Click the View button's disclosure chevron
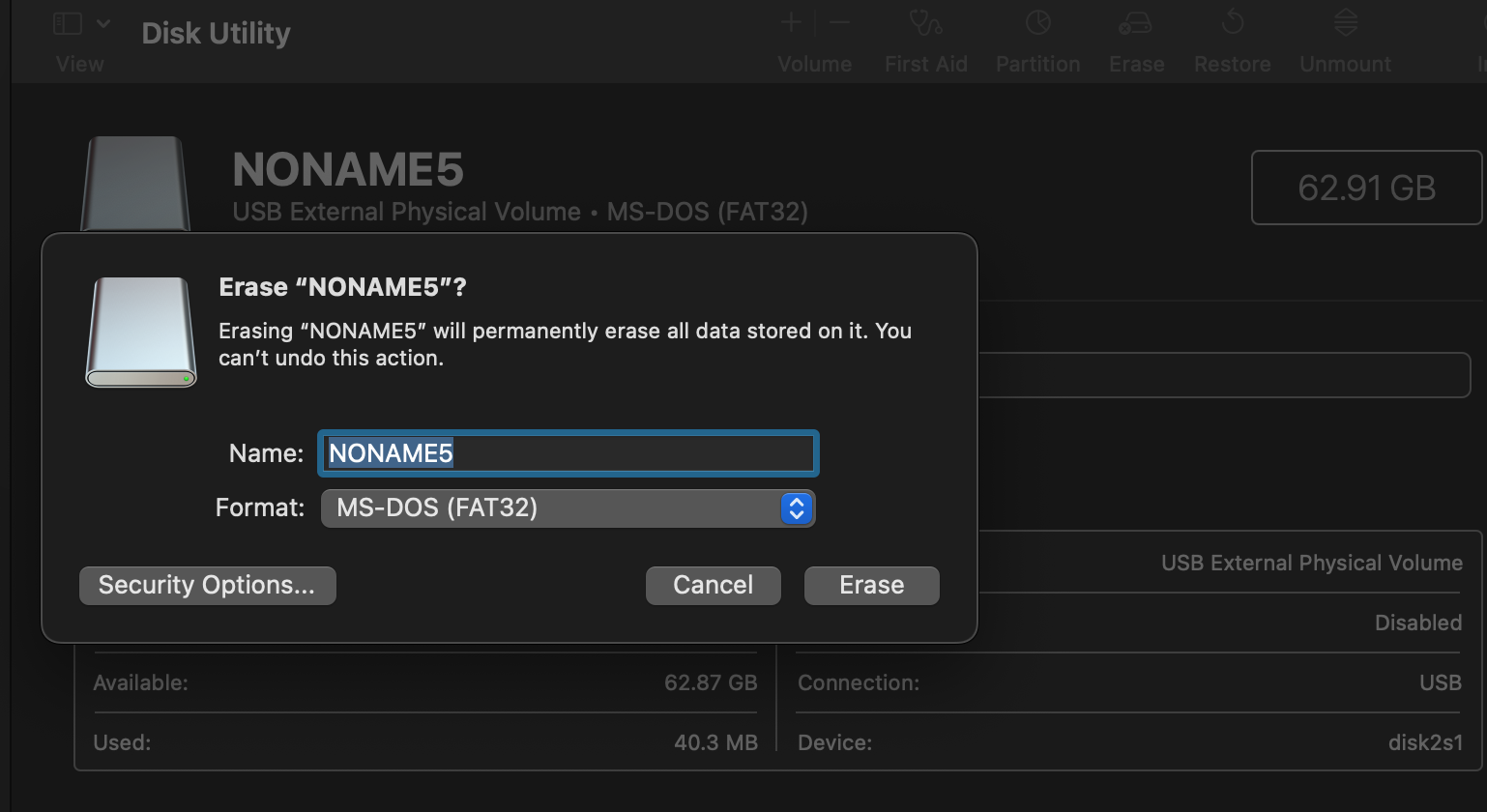 coord(103,22)
